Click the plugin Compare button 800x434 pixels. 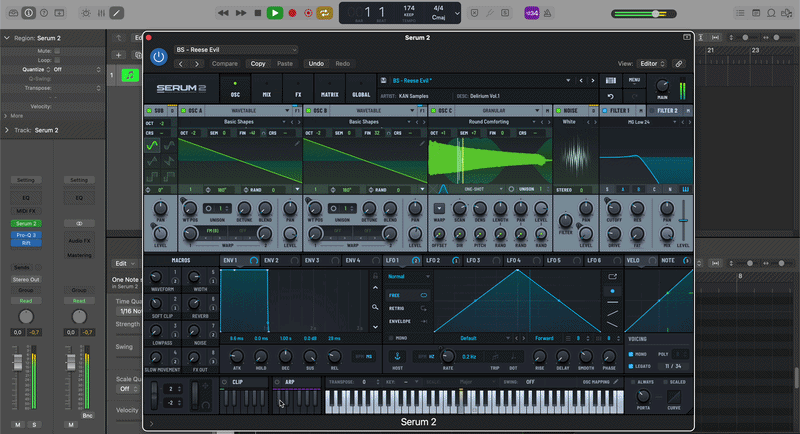224,64
